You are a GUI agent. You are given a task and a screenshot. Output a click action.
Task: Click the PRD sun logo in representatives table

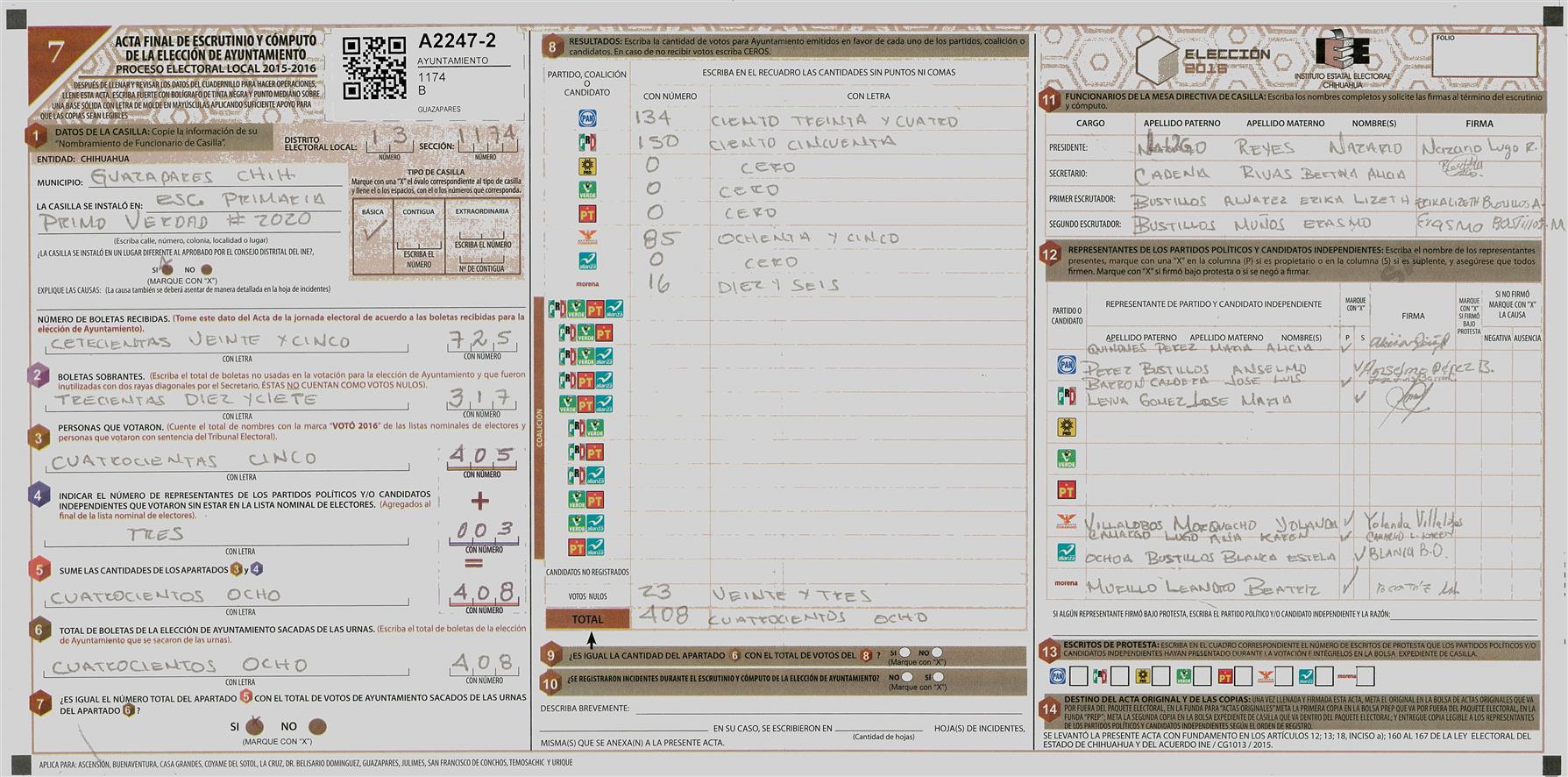[1066, 427]
